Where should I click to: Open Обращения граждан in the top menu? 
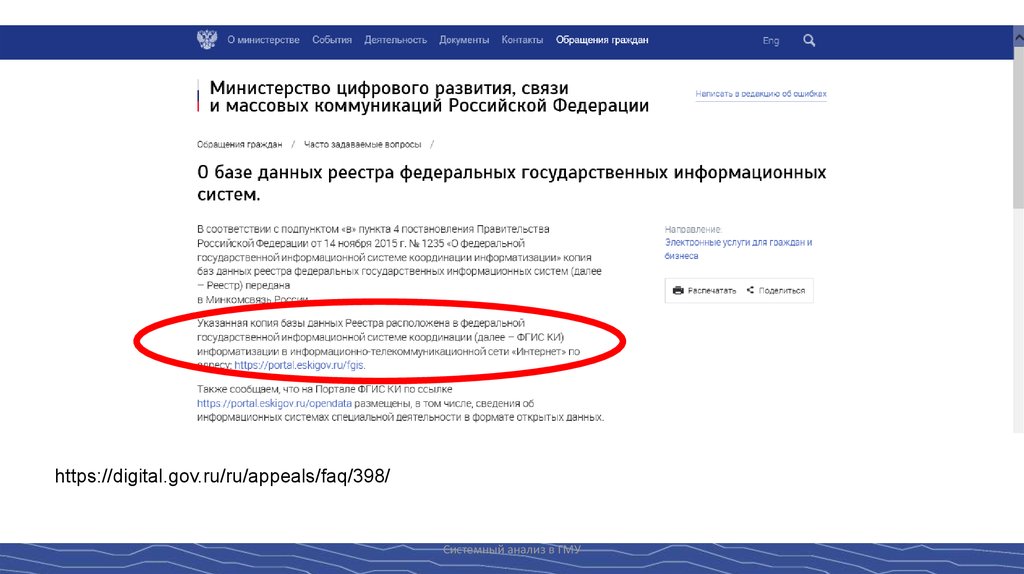point(602,40)
